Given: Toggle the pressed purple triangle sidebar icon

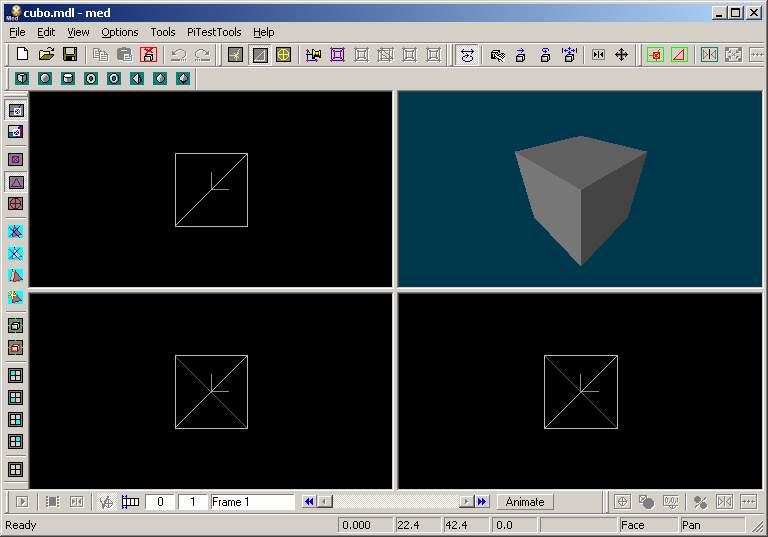Looking at the screenshot, I should coord(16,182).
